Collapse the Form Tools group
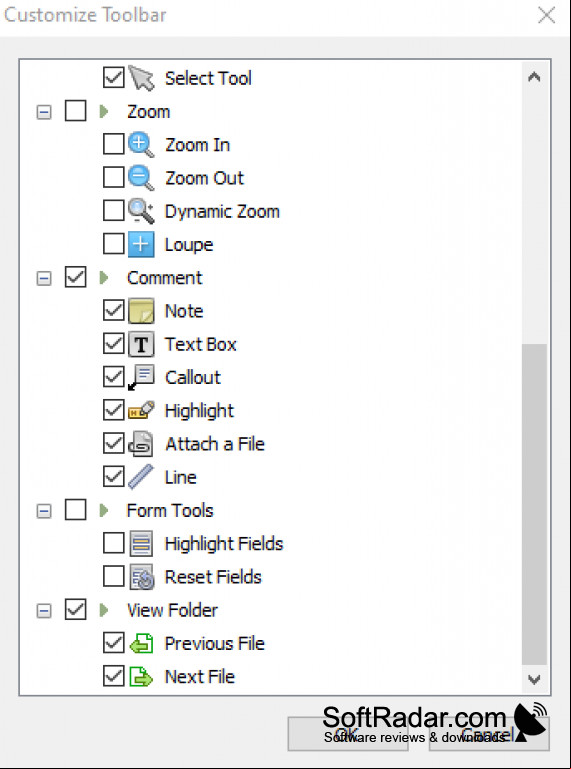Image resolution: width=571 pixels, height=769 pixels. pyautogui.click(x=44, y=511)
